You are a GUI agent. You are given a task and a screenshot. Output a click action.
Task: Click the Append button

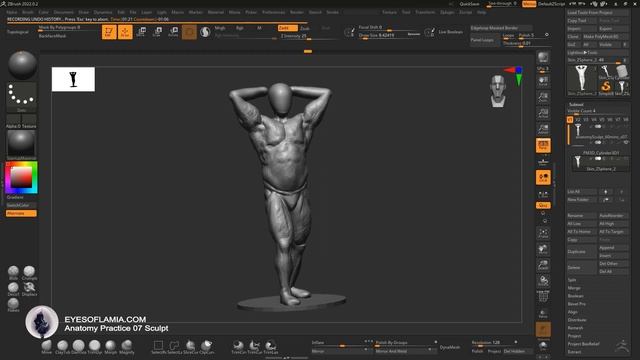[x=613, y=248]
